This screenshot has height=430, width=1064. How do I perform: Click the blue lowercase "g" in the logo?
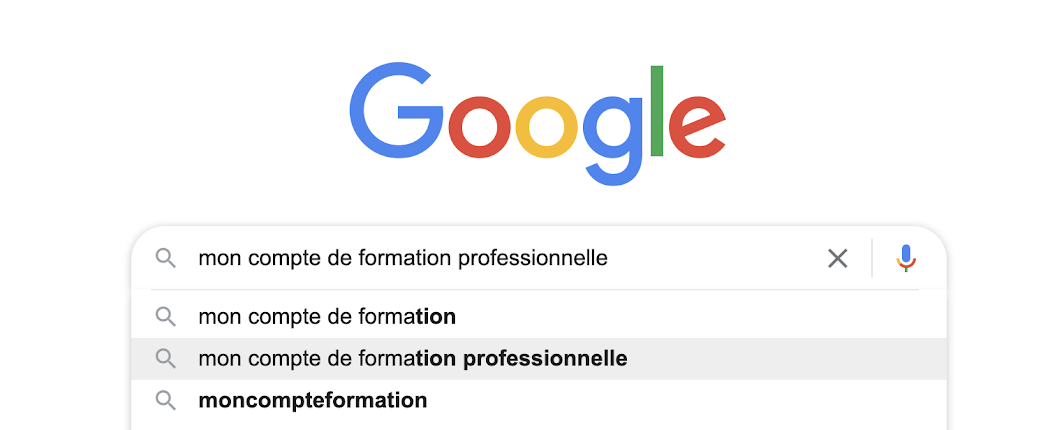click(613, 140)
